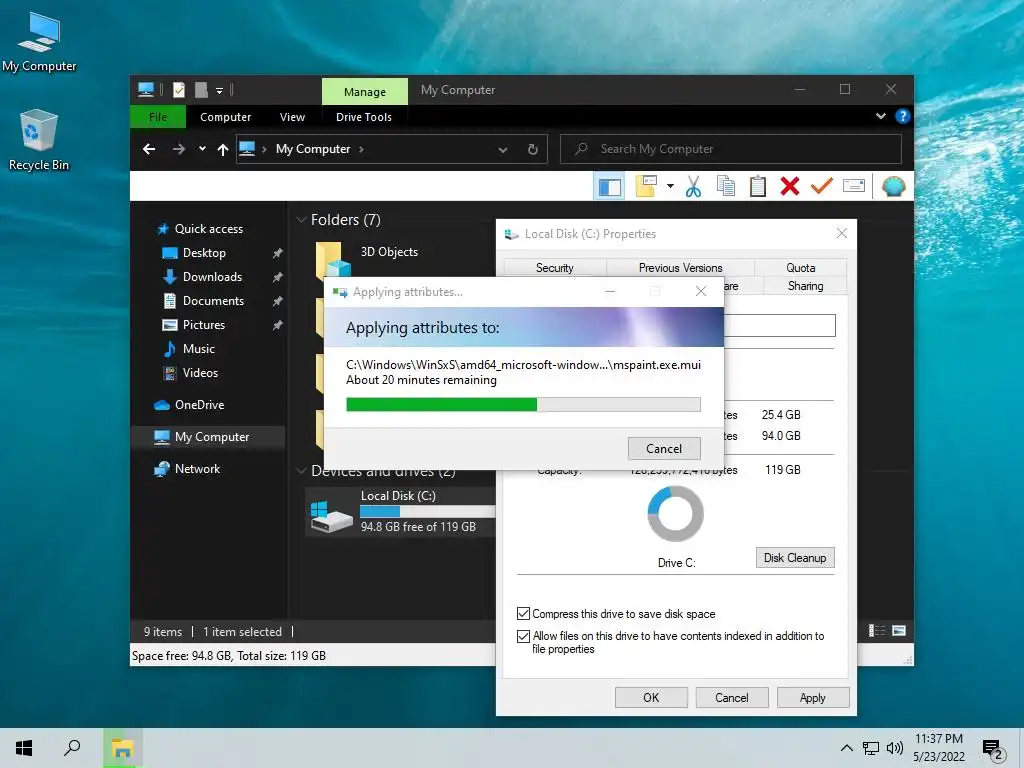Click Cancel in Local Disk Properties
The height and width of the screenshot is (768, 1024).
(732, 697)
